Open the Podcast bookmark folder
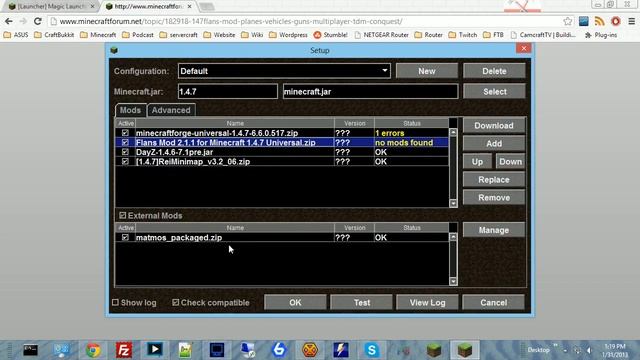640x360 pixels. 138,35
